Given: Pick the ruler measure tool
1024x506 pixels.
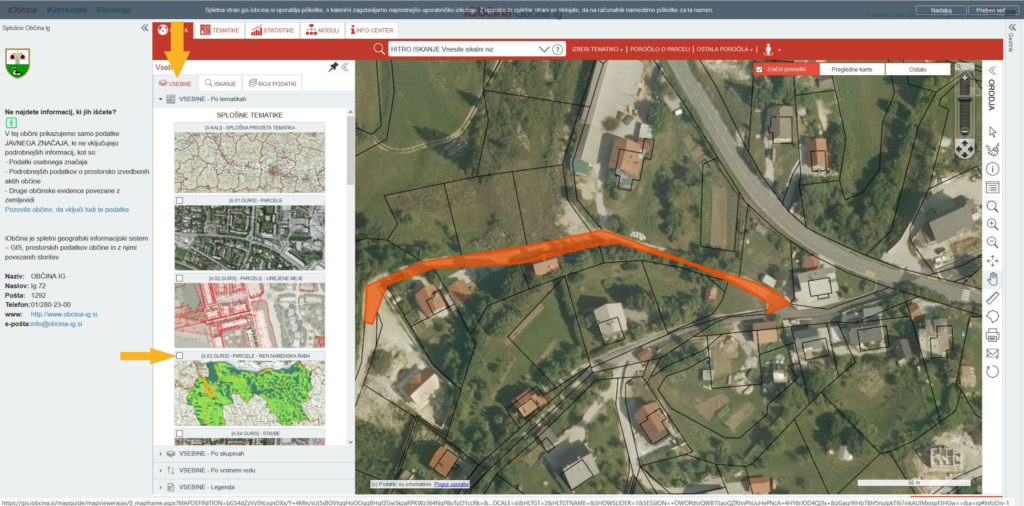Looking at the screenshot, I should pyautogui.click(x=993, y=297).
